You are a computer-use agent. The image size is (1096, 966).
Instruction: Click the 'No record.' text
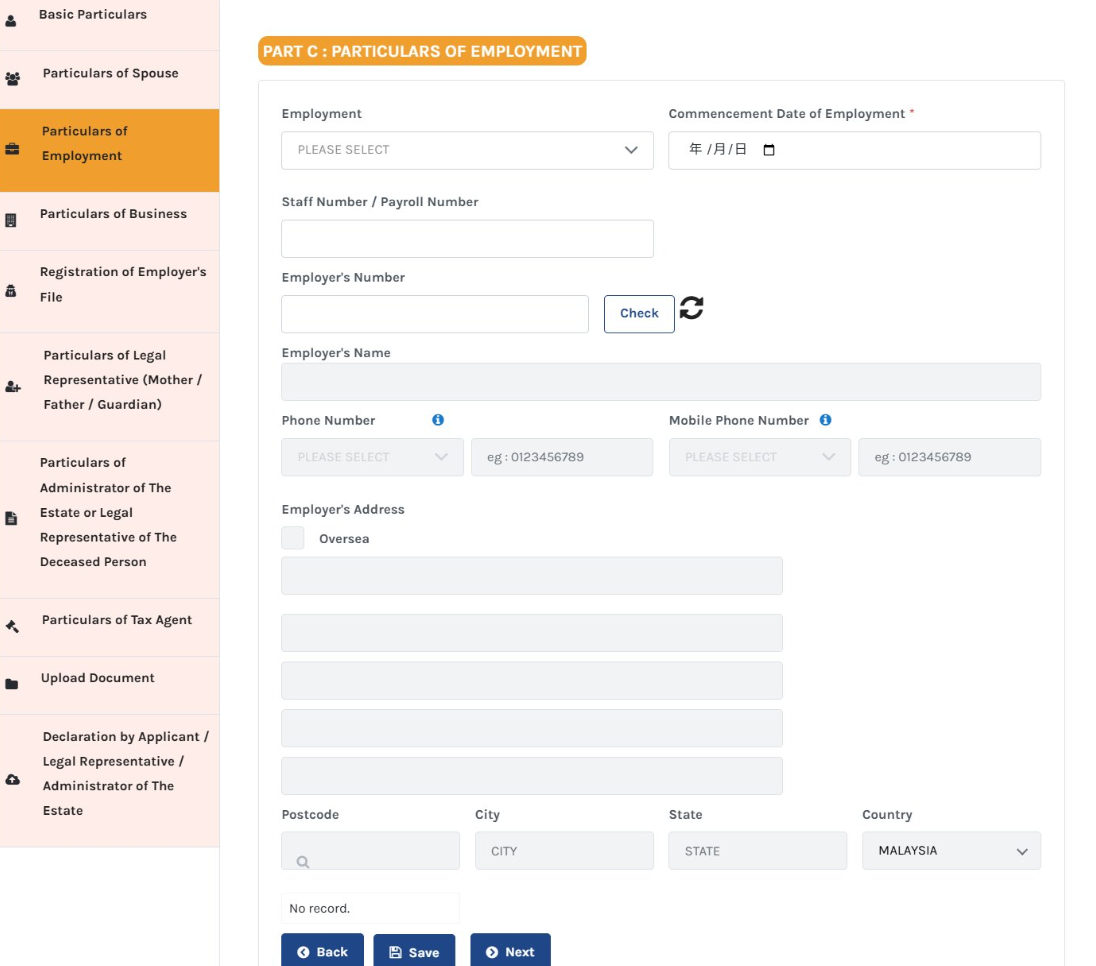(319, 909)
